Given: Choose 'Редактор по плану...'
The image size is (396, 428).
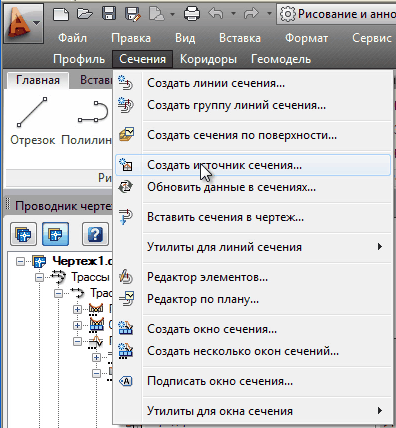Looking at the screenshot, I should click(x=253, y=299).
